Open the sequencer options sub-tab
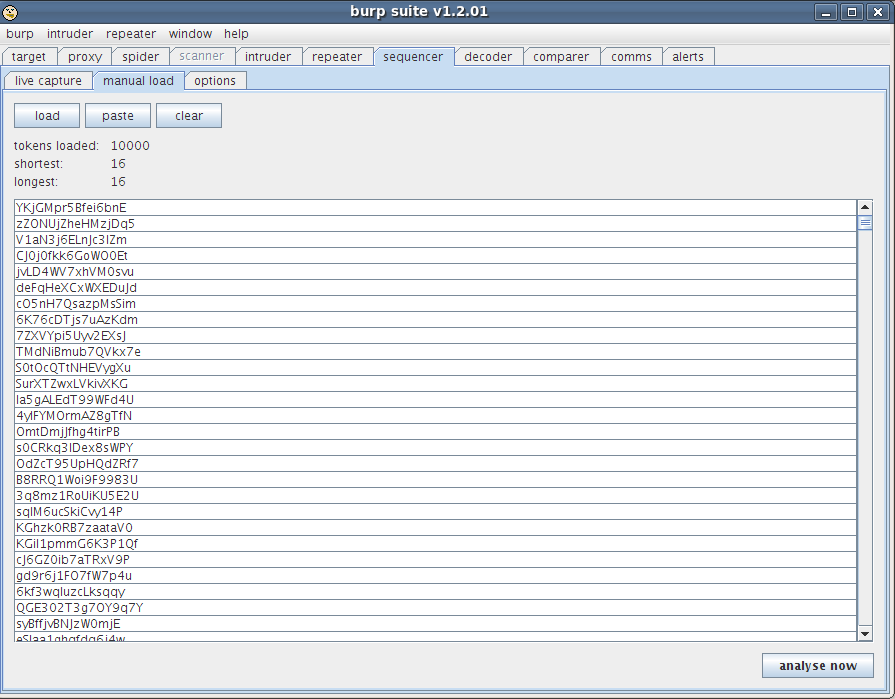Viewport: 895px width, 699px height. [x=215, y=81]
